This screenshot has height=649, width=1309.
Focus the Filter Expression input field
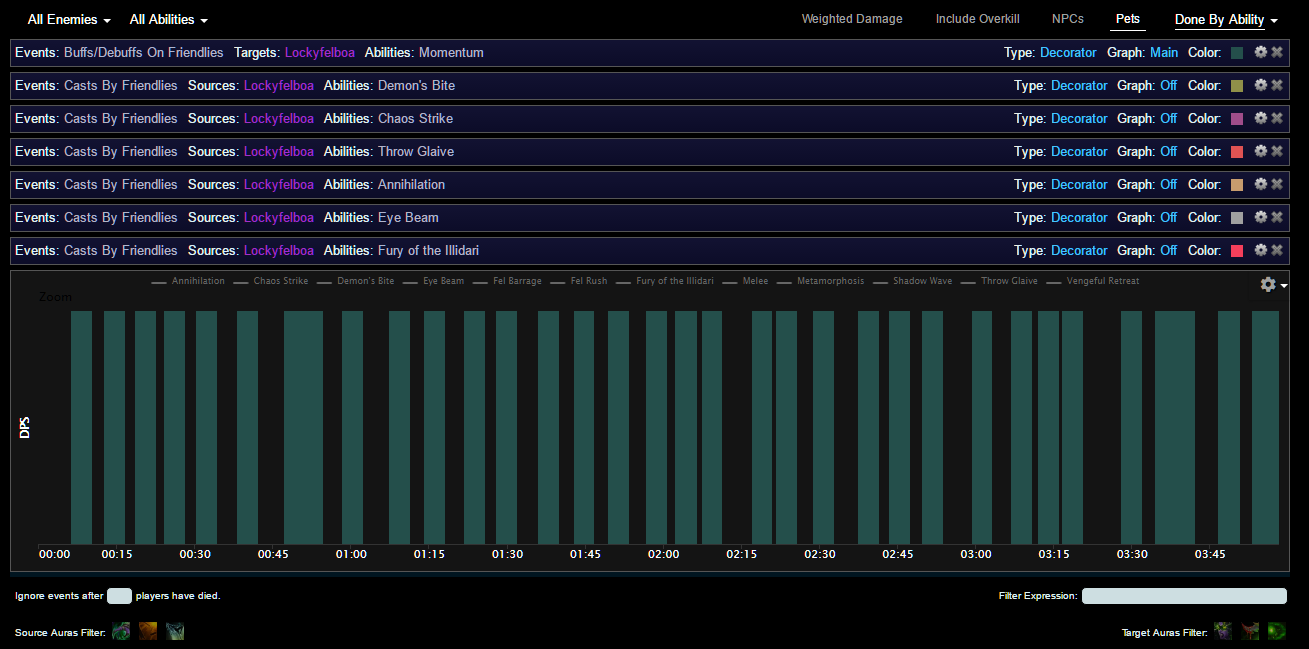pos(1184,596)
